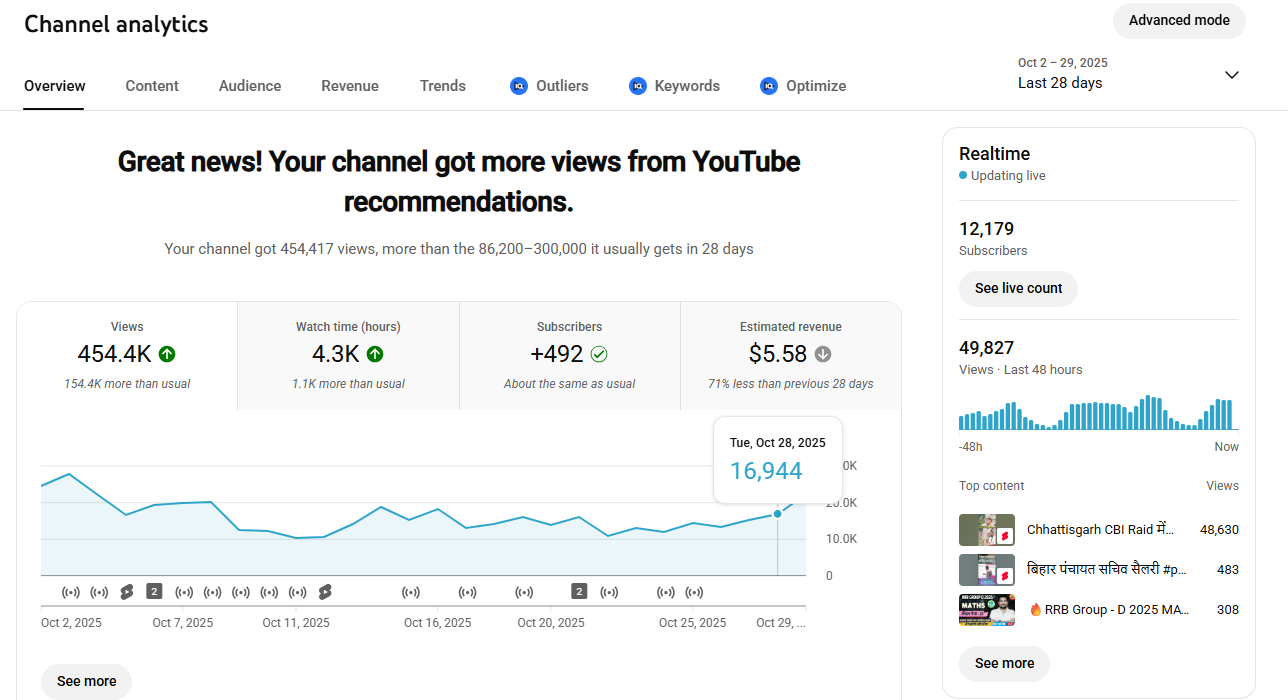Open the Trends tab
The height and width of the screenshot is (700, 1288).
tap(443, 86)
